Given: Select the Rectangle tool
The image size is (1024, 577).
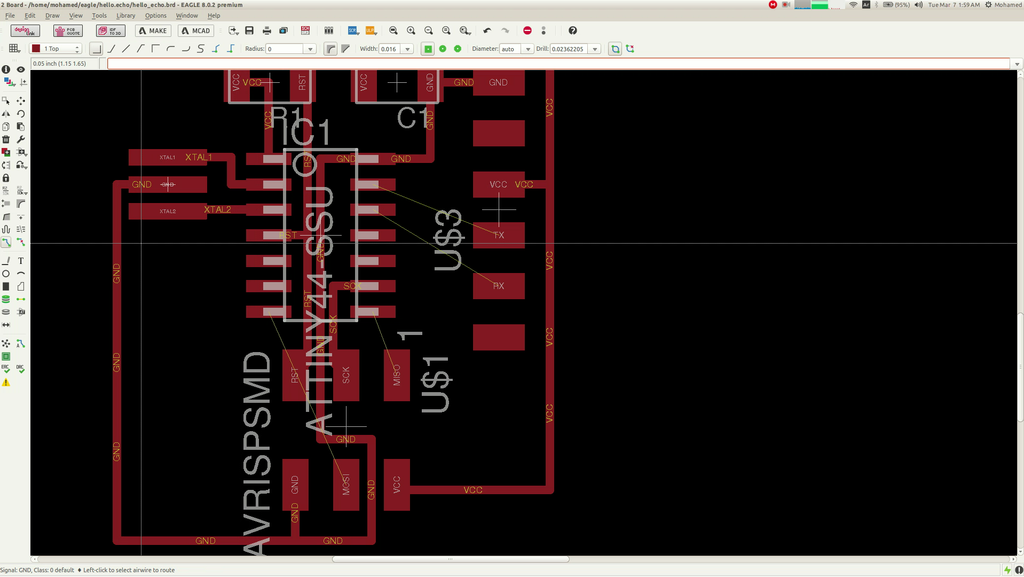Looking at the screenshot, I should pyautogui.click(x=6, y=287).
